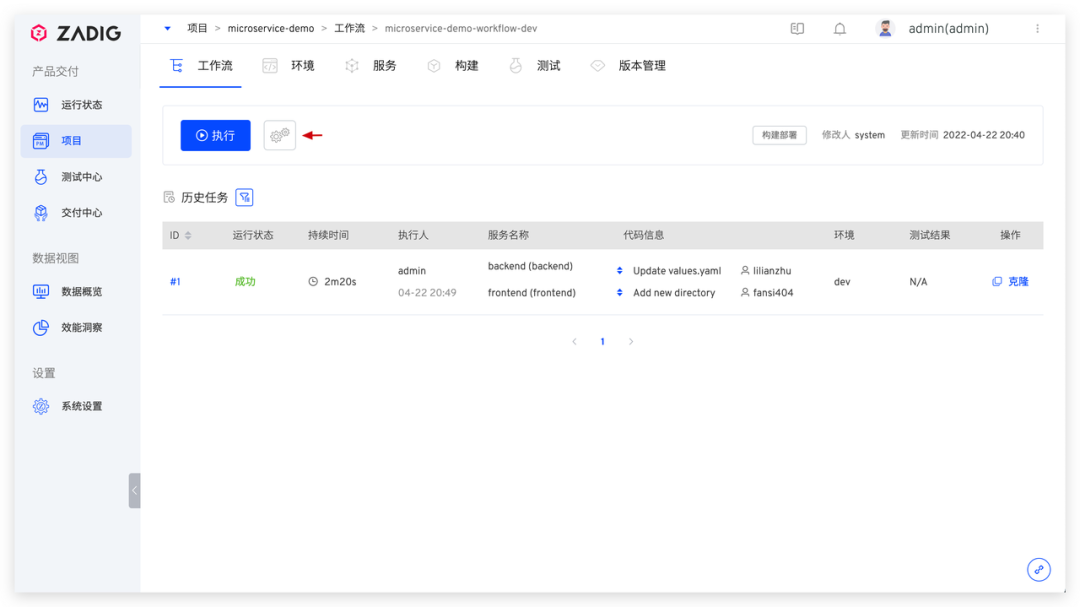
Task: Switch to the 服务 tab
Action: point(371,65)
